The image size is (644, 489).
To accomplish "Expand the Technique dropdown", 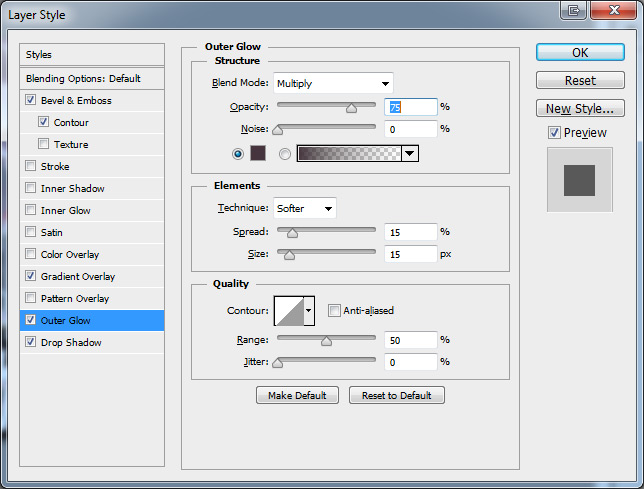I will 305,208.
